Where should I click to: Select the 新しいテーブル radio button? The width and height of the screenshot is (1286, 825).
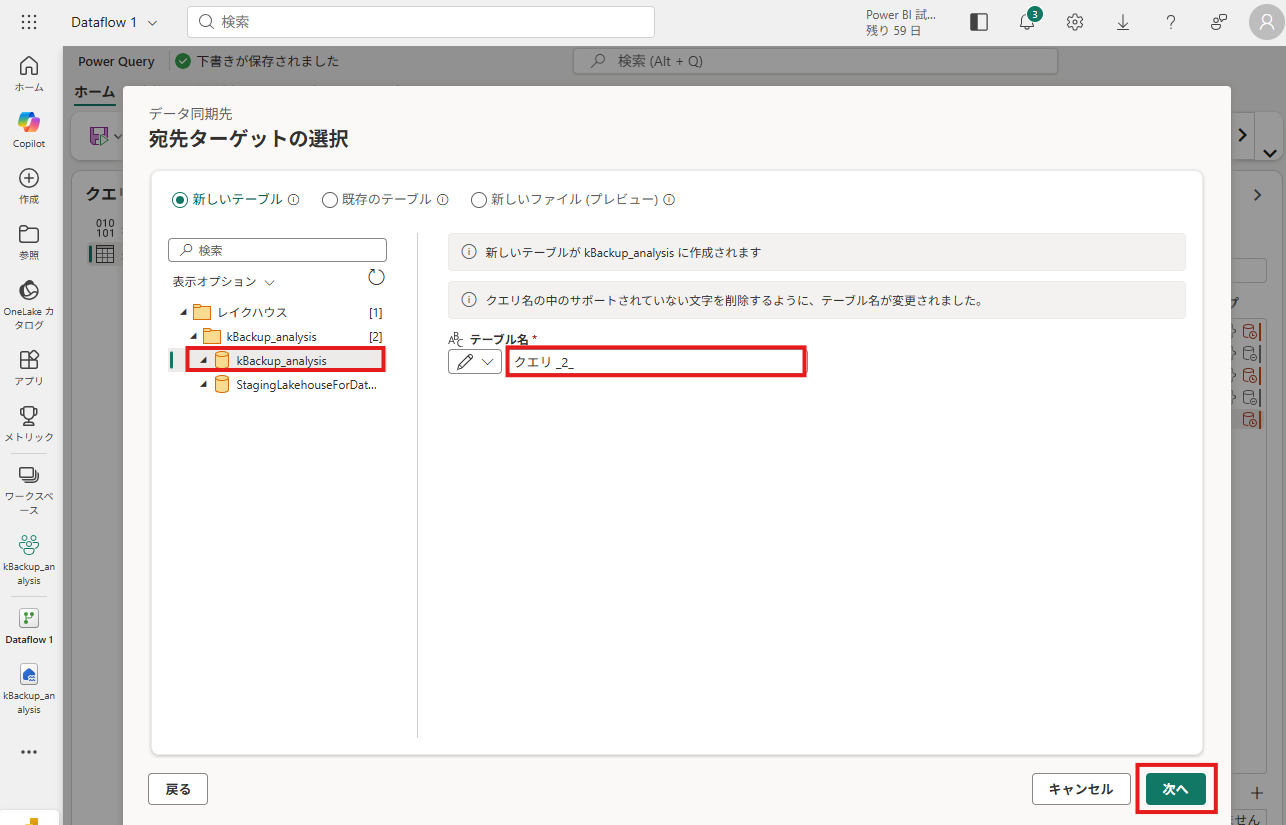[180, 199]
